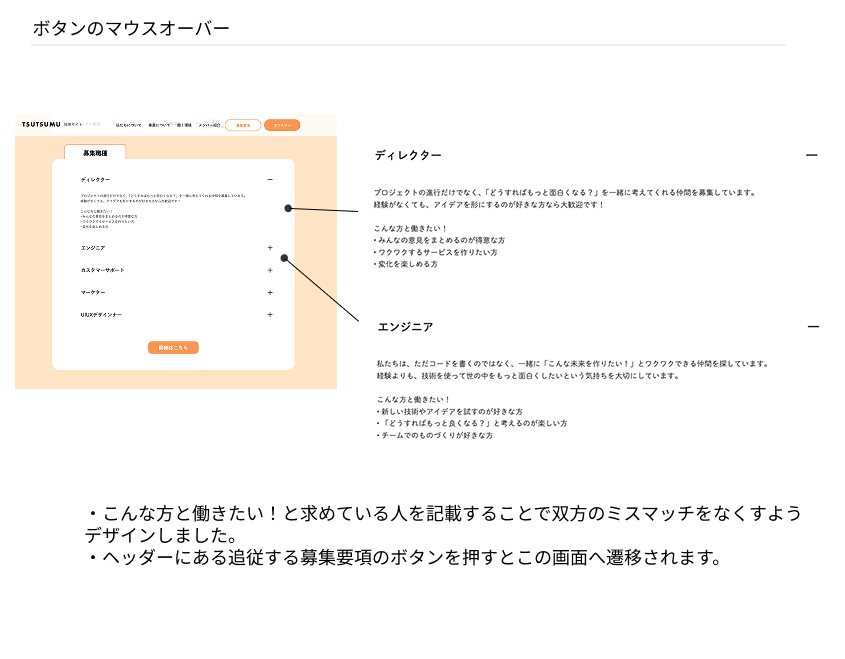Select the 募集職種 tab
This screenshot has width=845, height=659.
pos(95,153)
